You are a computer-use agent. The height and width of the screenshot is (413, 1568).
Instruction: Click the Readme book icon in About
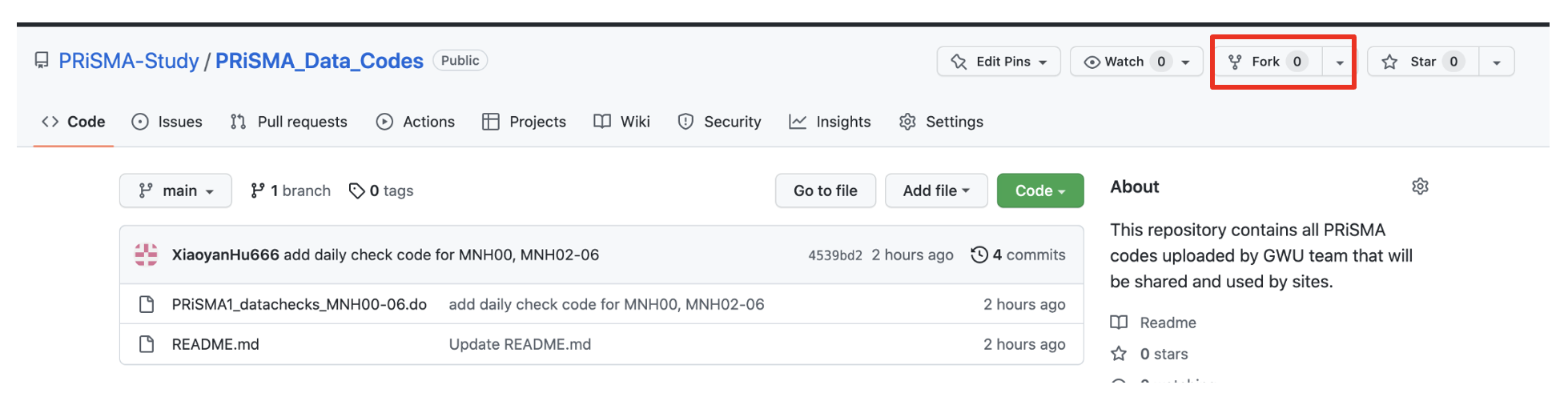(x=1119, y=323)
